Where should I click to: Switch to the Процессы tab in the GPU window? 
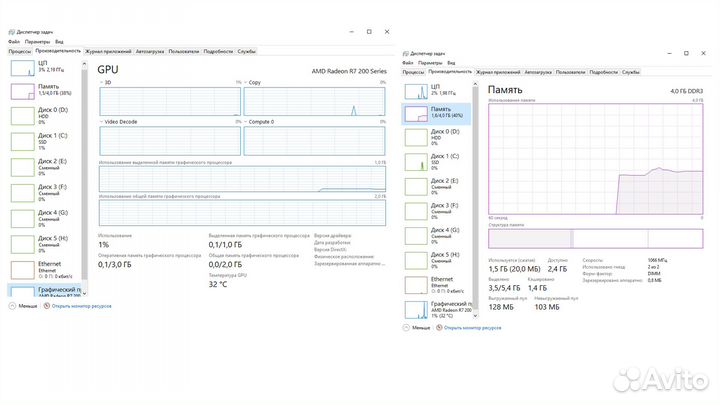point(20,50)
